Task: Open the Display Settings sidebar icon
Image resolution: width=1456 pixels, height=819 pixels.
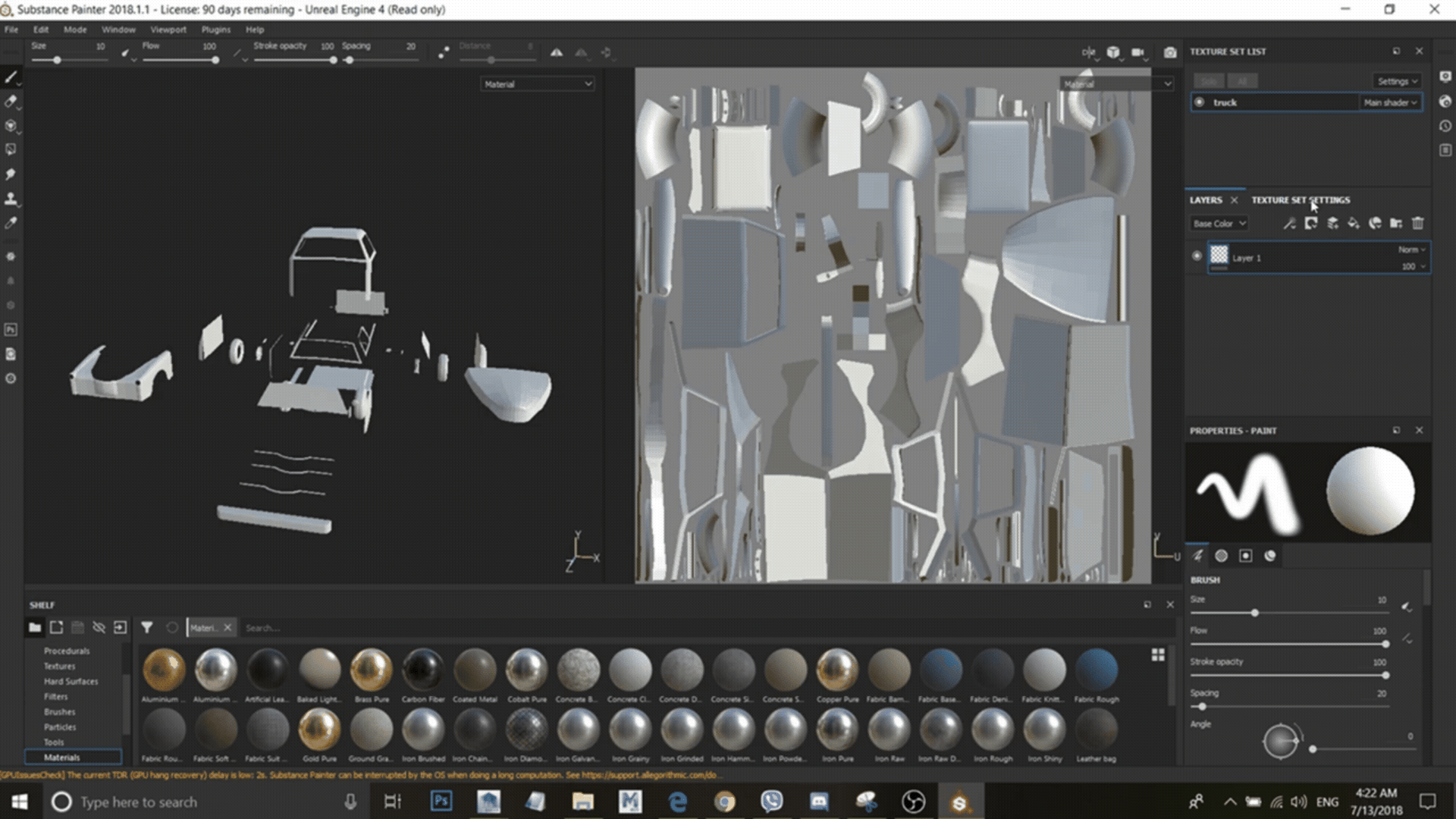Action: pos(1445,77)
